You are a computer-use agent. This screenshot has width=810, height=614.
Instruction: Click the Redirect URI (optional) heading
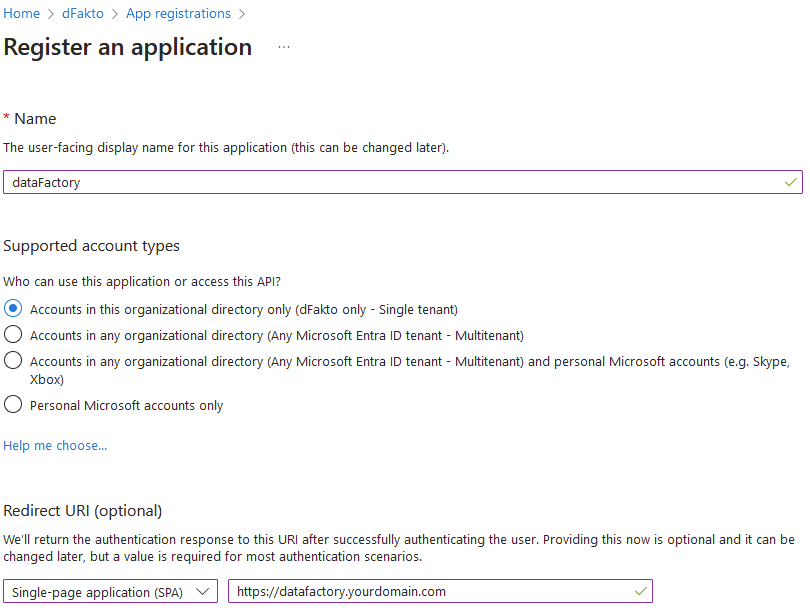click(x=83, y=511)
